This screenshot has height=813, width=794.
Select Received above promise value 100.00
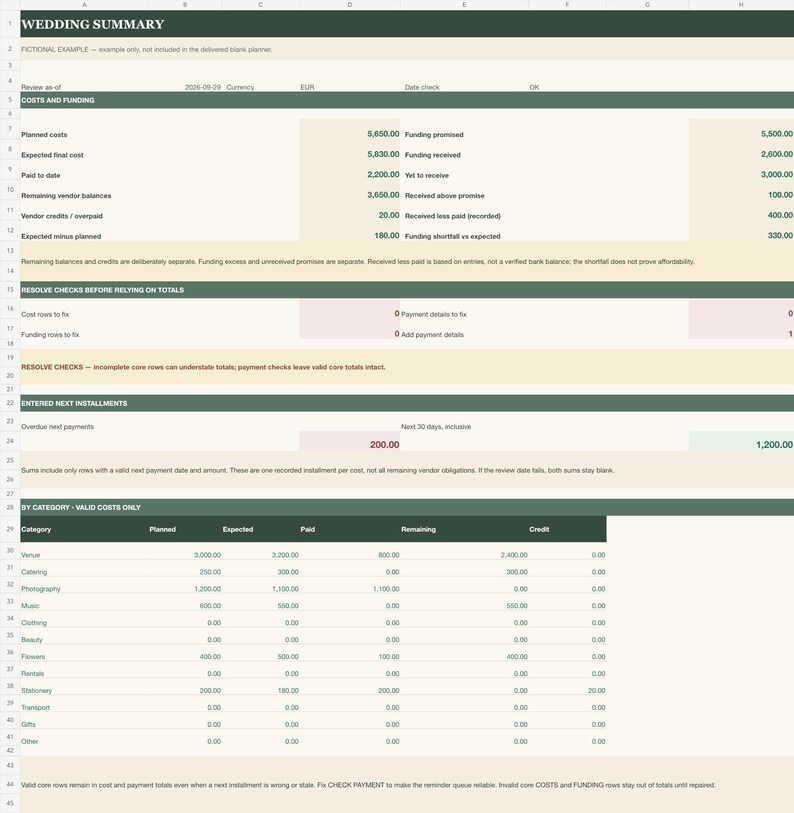click(x=780, y=194)
